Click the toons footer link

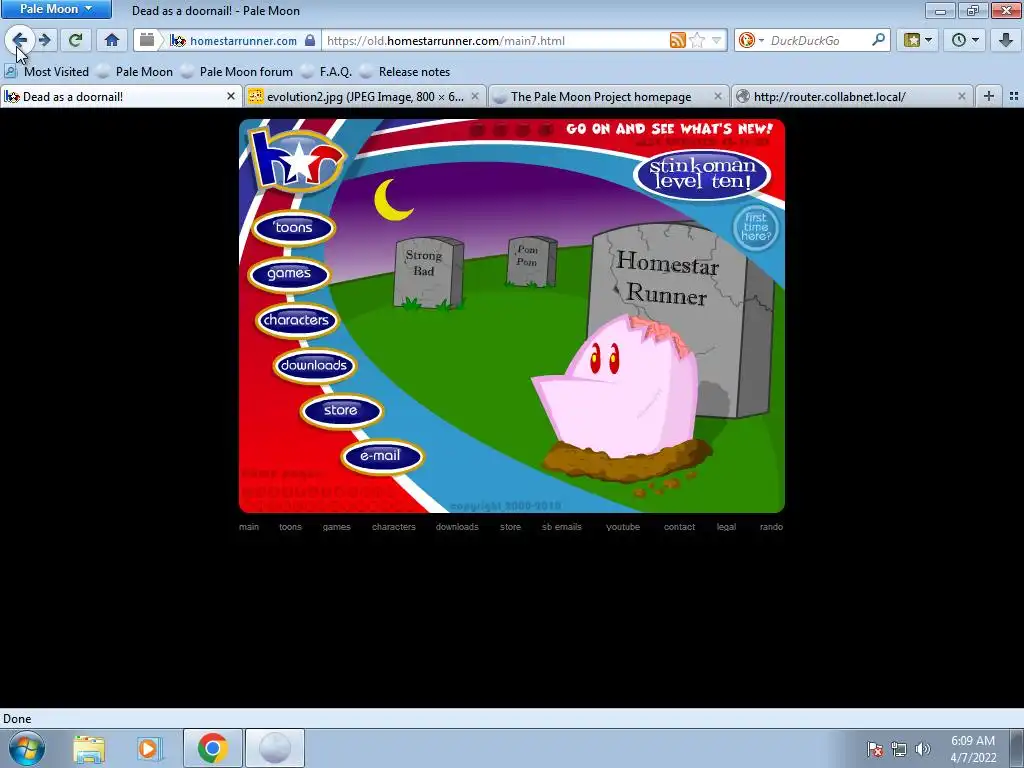[x=291, y=527]
